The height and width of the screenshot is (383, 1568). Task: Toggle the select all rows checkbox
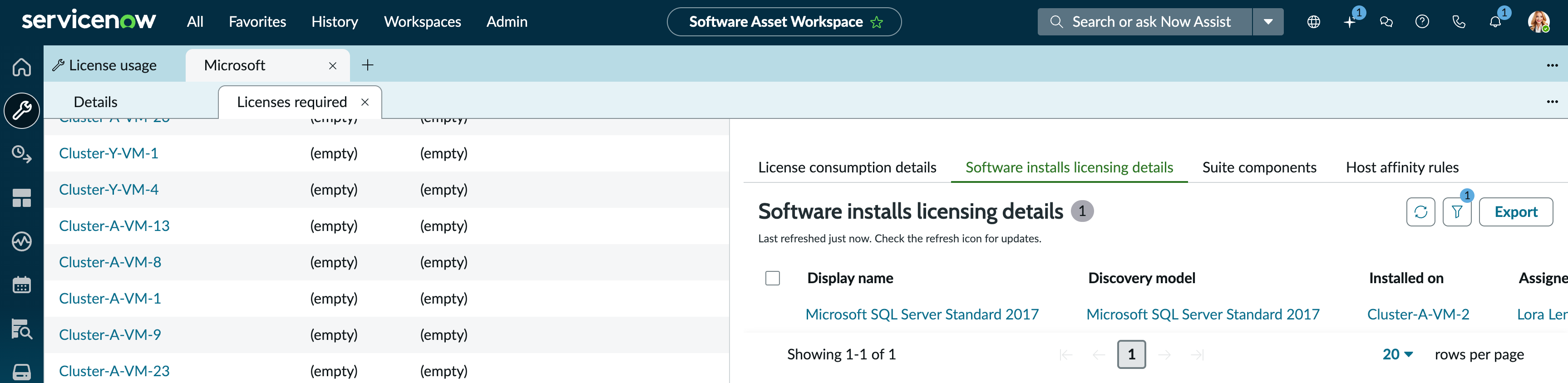coord(773,278)
